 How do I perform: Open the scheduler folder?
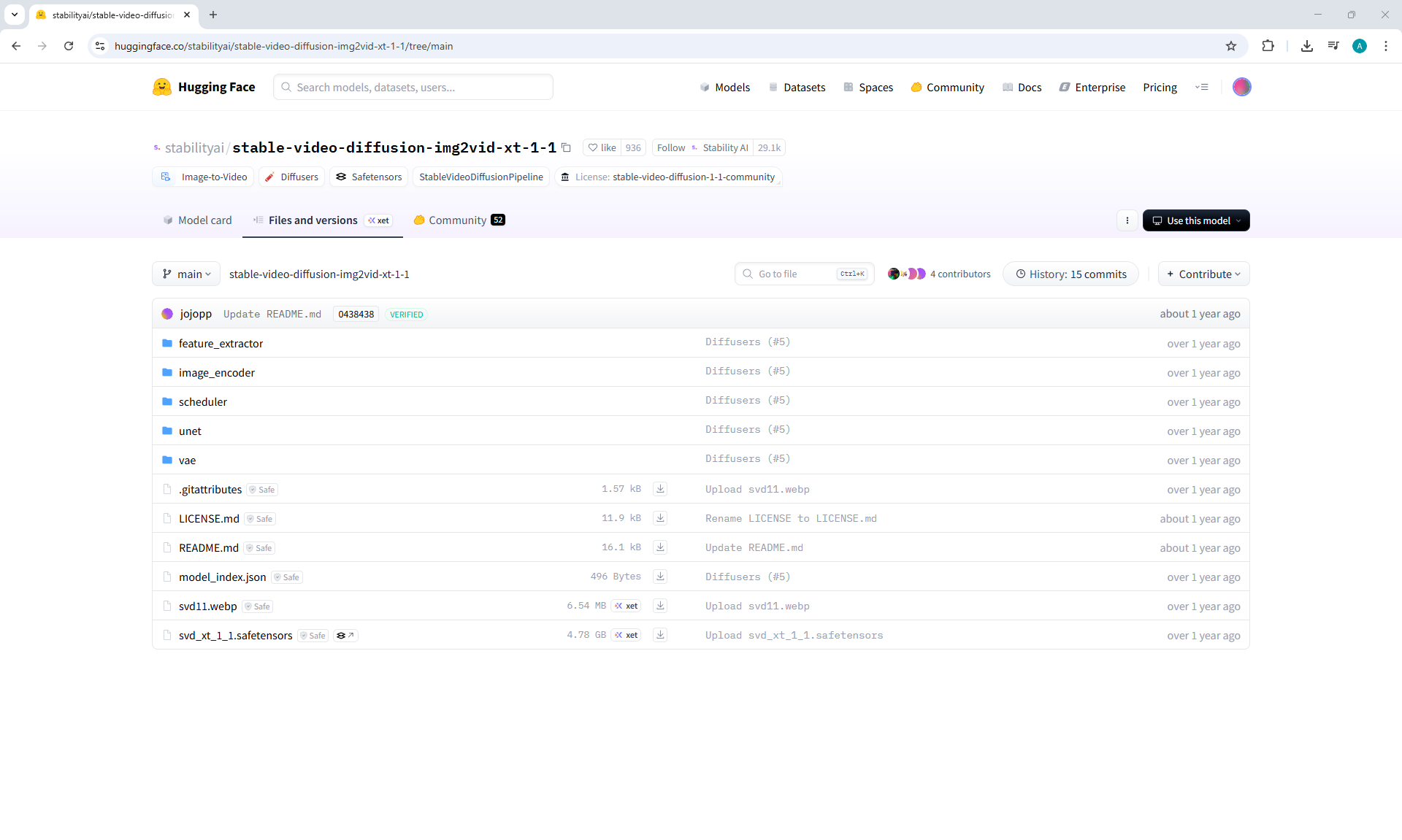click(203, 401)
